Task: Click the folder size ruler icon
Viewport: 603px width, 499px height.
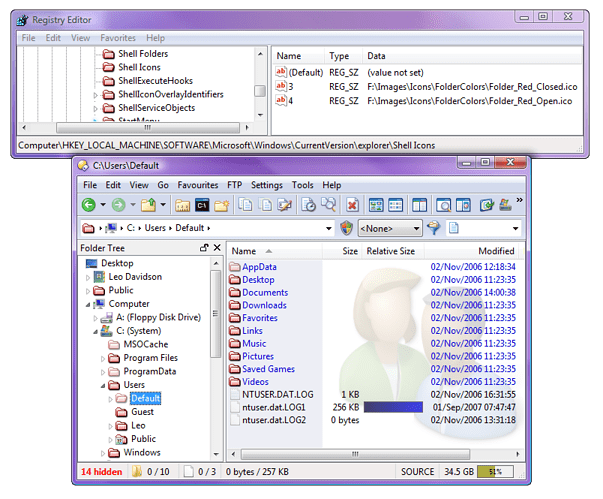Action: coord(182,205)
